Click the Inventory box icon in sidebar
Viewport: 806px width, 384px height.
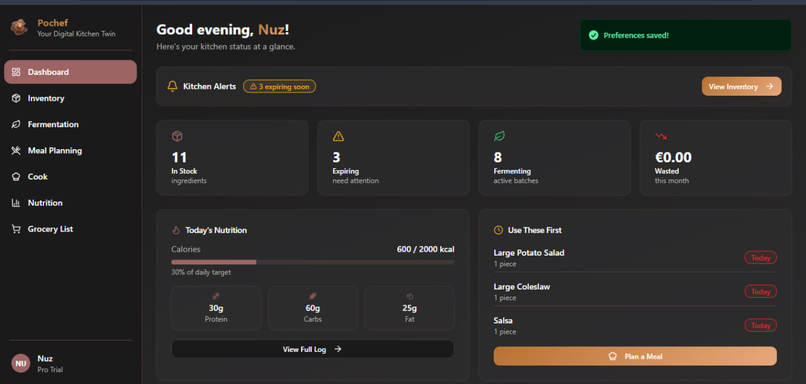point(16,98)
